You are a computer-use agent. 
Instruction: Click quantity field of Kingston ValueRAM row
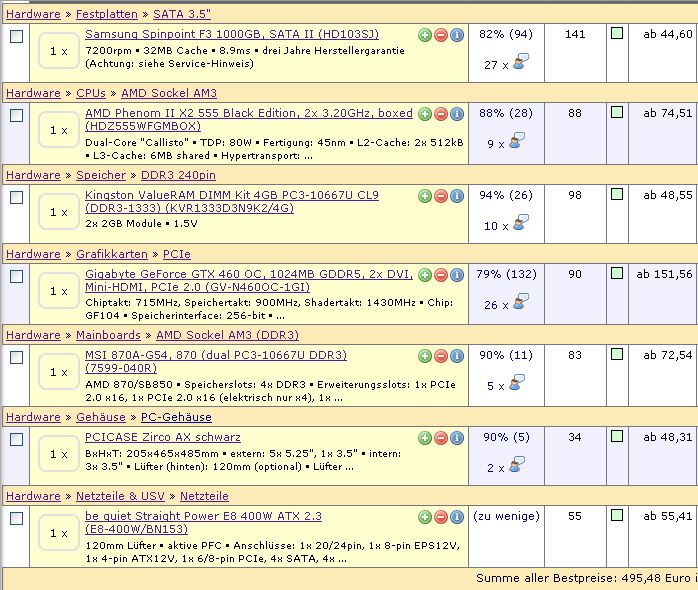(59, 211)
